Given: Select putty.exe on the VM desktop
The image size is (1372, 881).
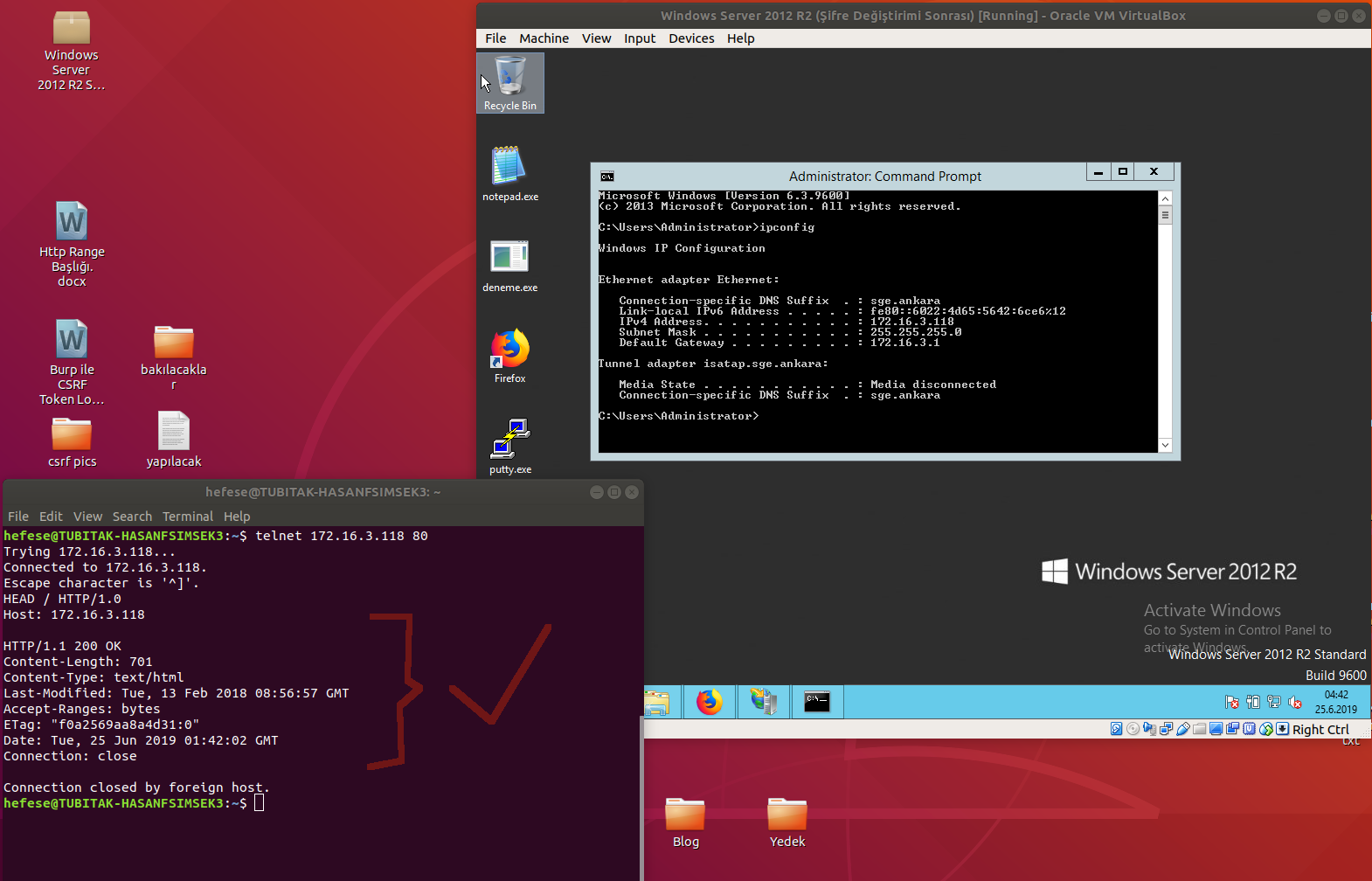Looking at the screenshot, I should pyautogui.click(x=510, y=447).
